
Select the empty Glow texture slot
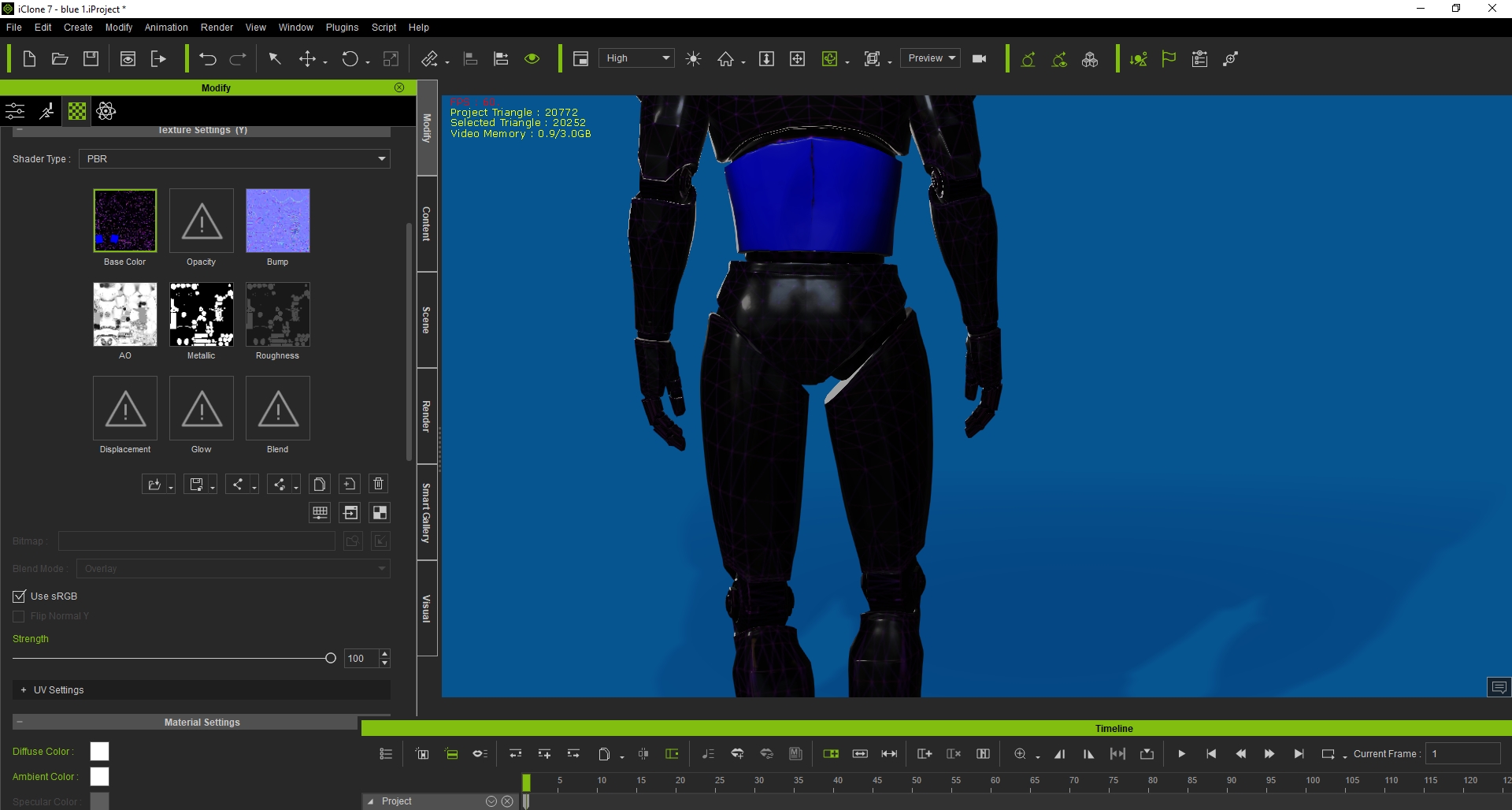[202, 408]
